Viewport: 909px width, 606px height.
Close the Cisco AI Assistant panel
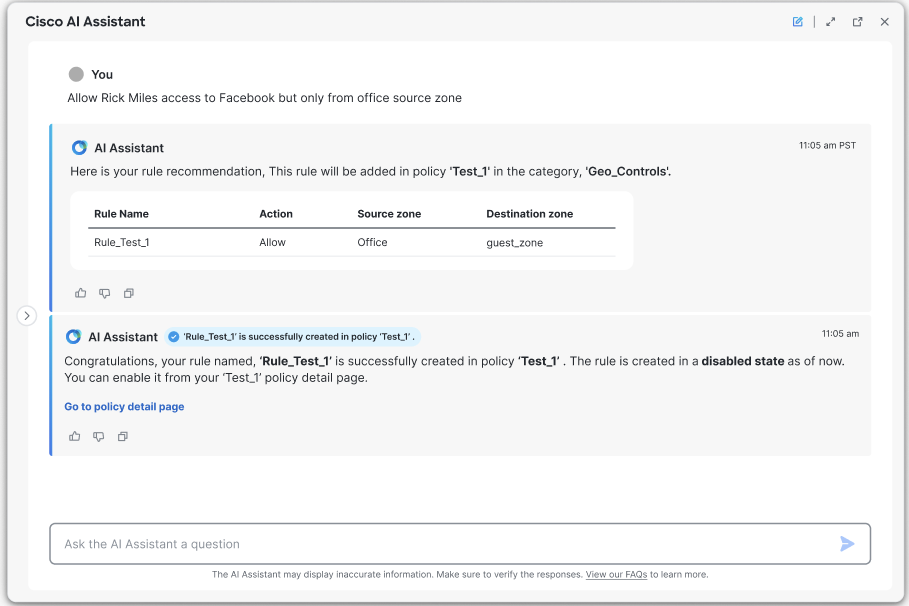pyautogui.click(x=885, y=21)
